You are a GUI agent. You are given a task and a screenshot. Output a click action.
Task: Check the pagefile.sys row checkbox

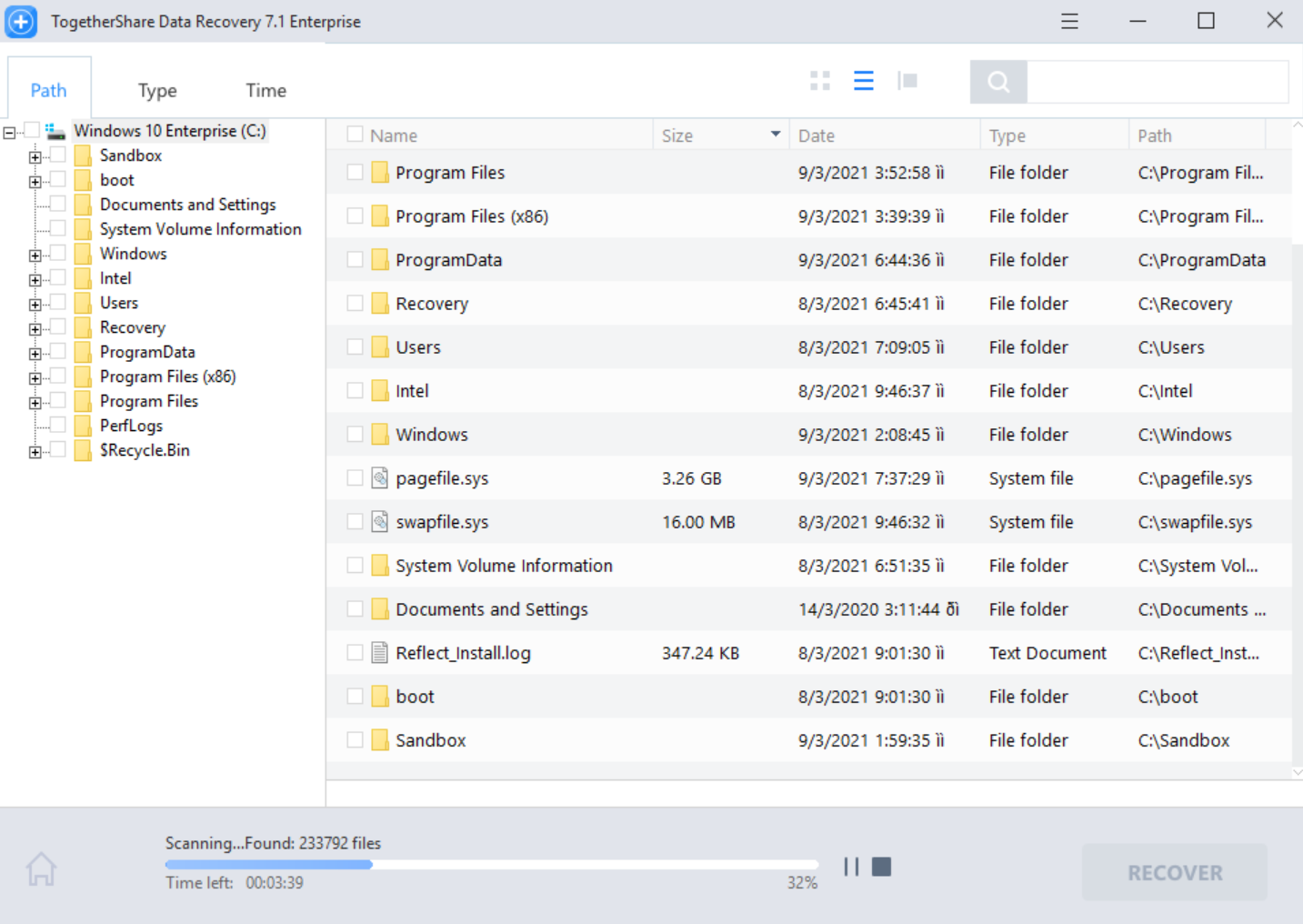click(x=355, y=477)
